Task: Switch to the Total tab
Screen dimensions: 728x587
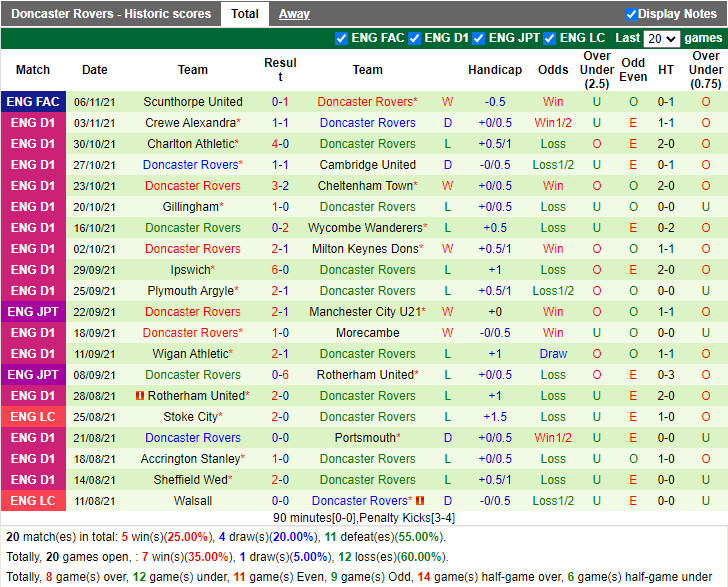Action: 245,14
